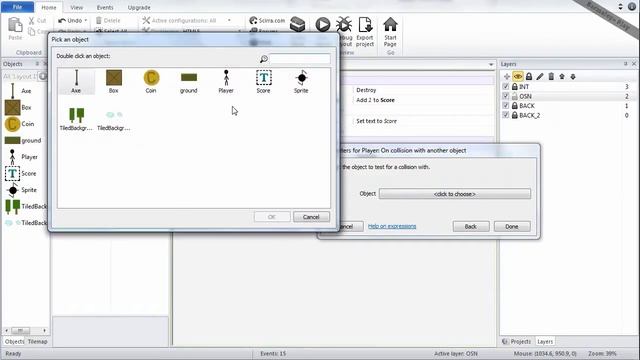Image resolution: width=640 pixels, height=360 pixels.
Task: Click the Set text to Score action
Action: (376, 121)
